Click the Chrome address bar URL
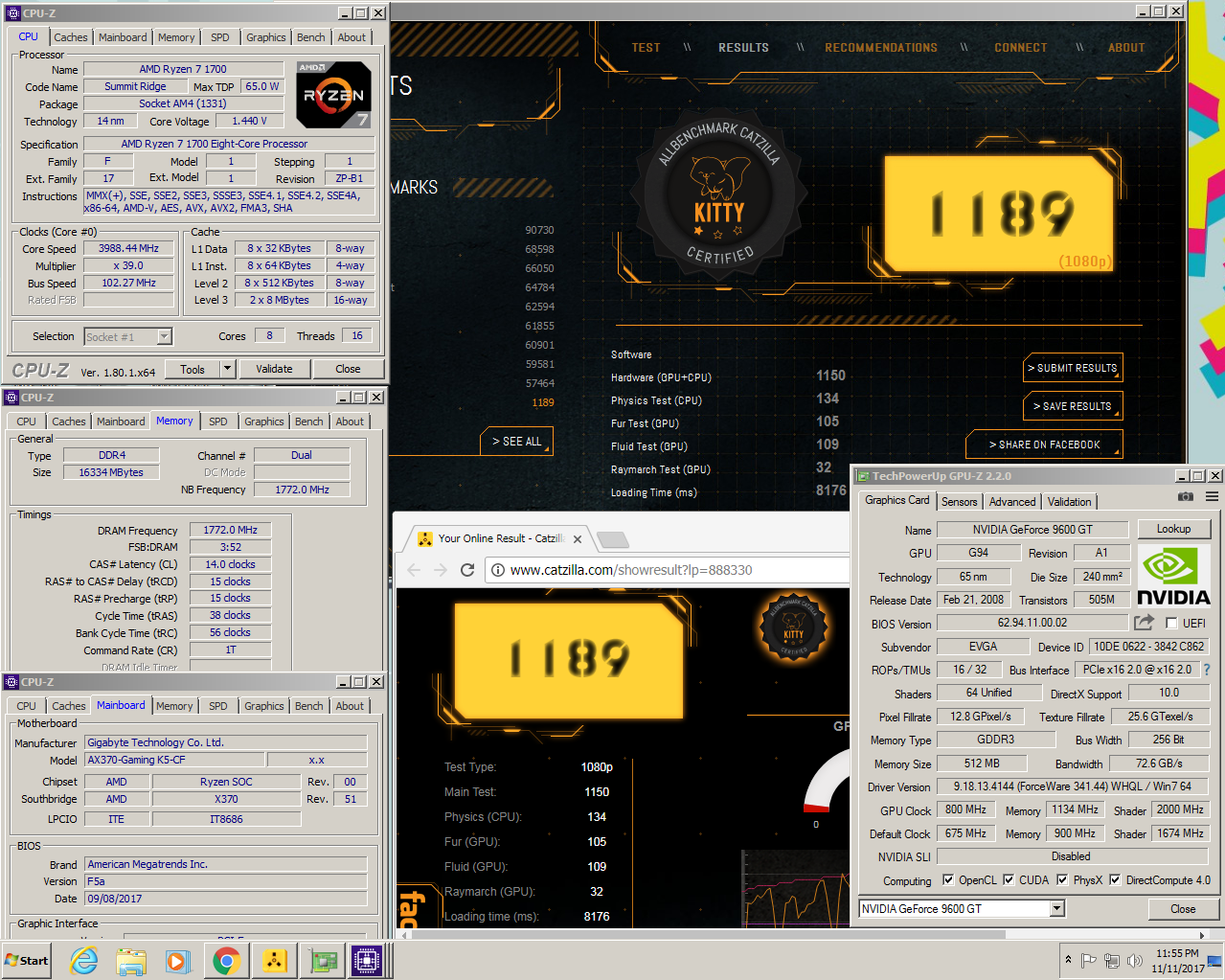 coord(631,570)
